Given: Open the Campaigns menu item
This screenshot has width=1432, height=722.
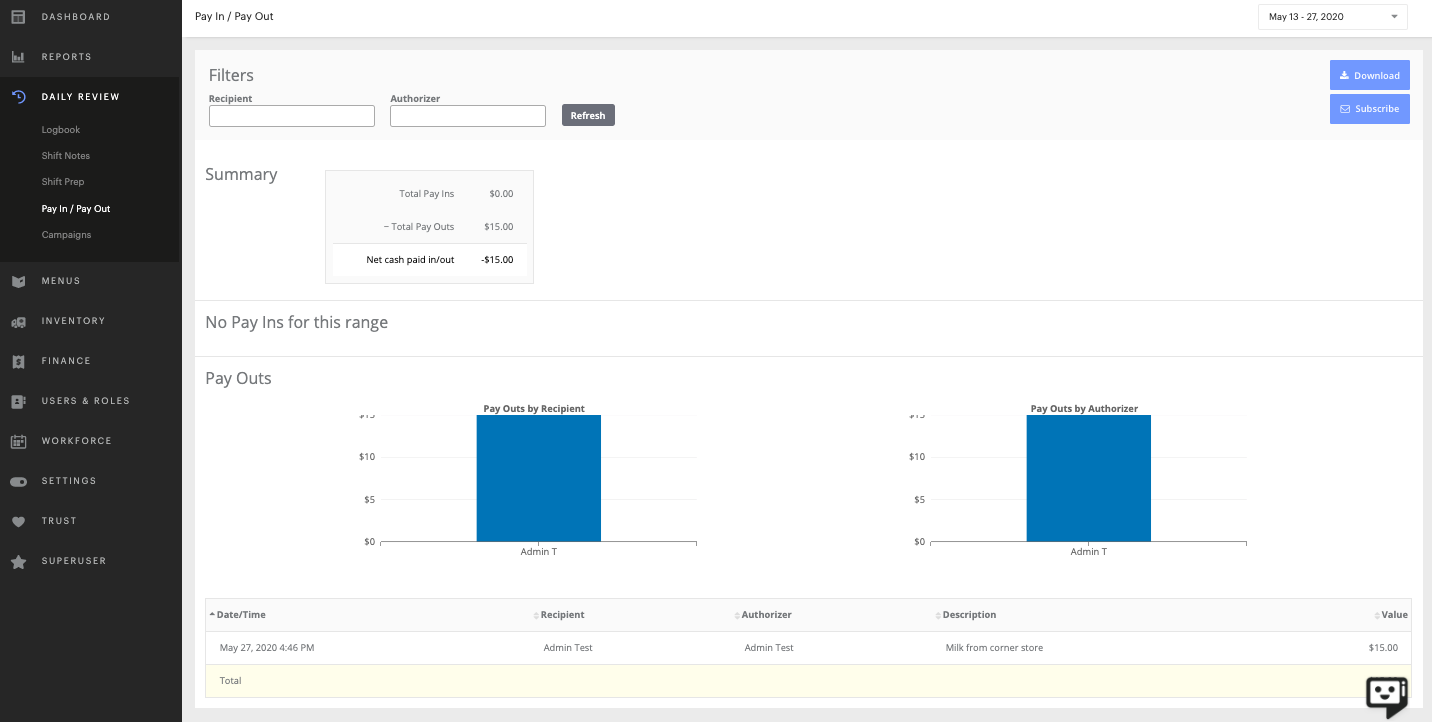Looking at the screenshot, I should point(66,234).
